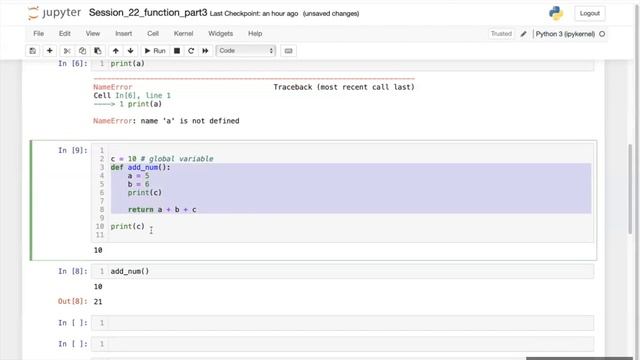Click the NameError 'a' is not defined message
Viewport: 640px width, 360px height.
[x=166, y=121]
